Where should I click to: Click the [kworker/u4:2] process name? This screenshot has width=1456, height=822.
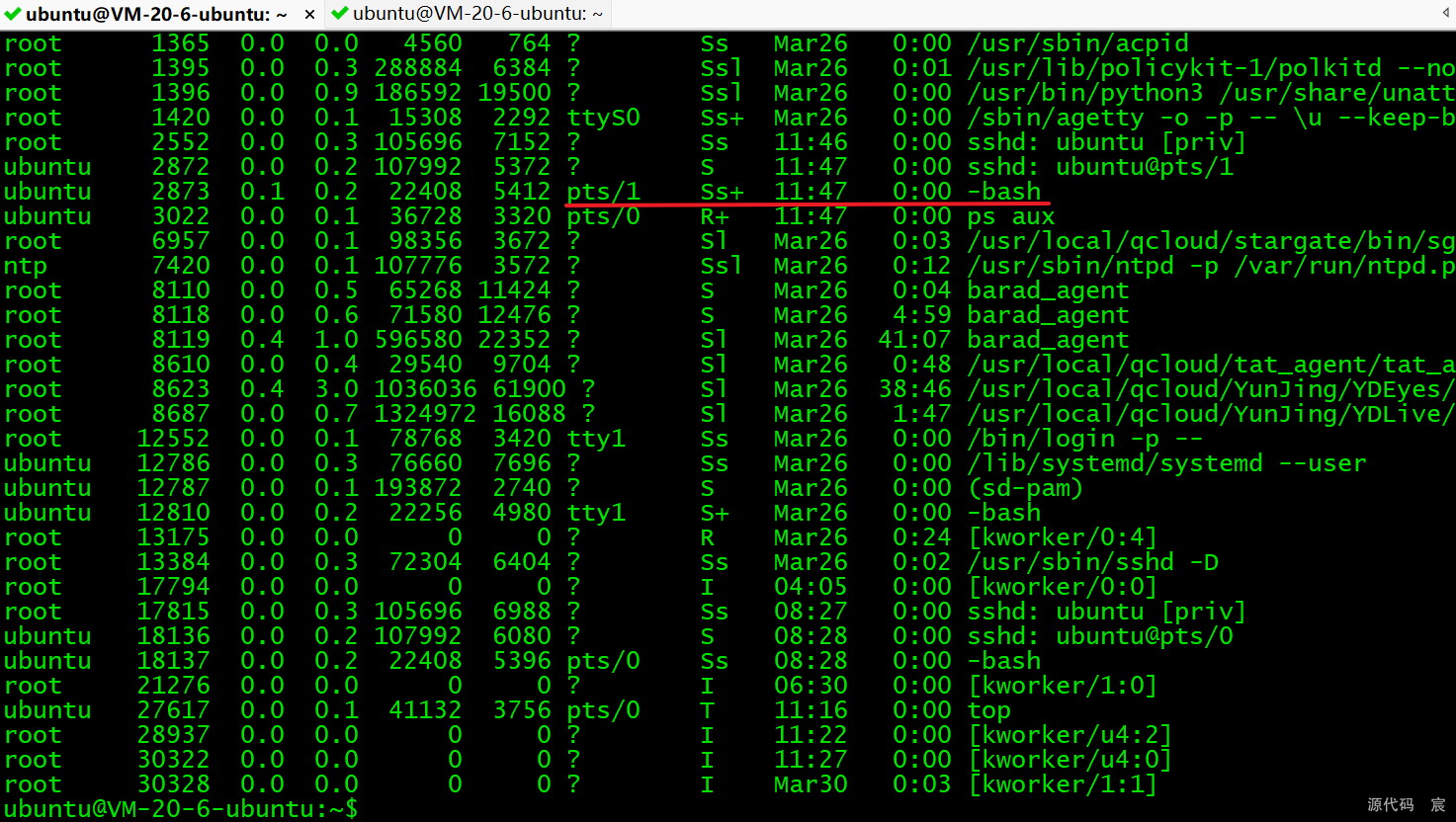pyautogui.click(x=1071, y=735)
